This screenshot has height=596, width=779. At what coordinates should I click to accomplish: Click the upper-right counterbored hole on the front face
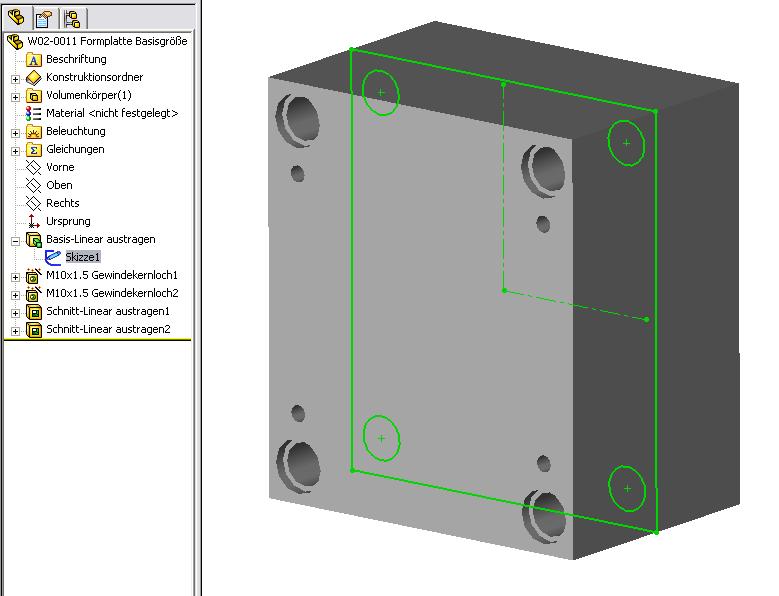pos(545,171)
